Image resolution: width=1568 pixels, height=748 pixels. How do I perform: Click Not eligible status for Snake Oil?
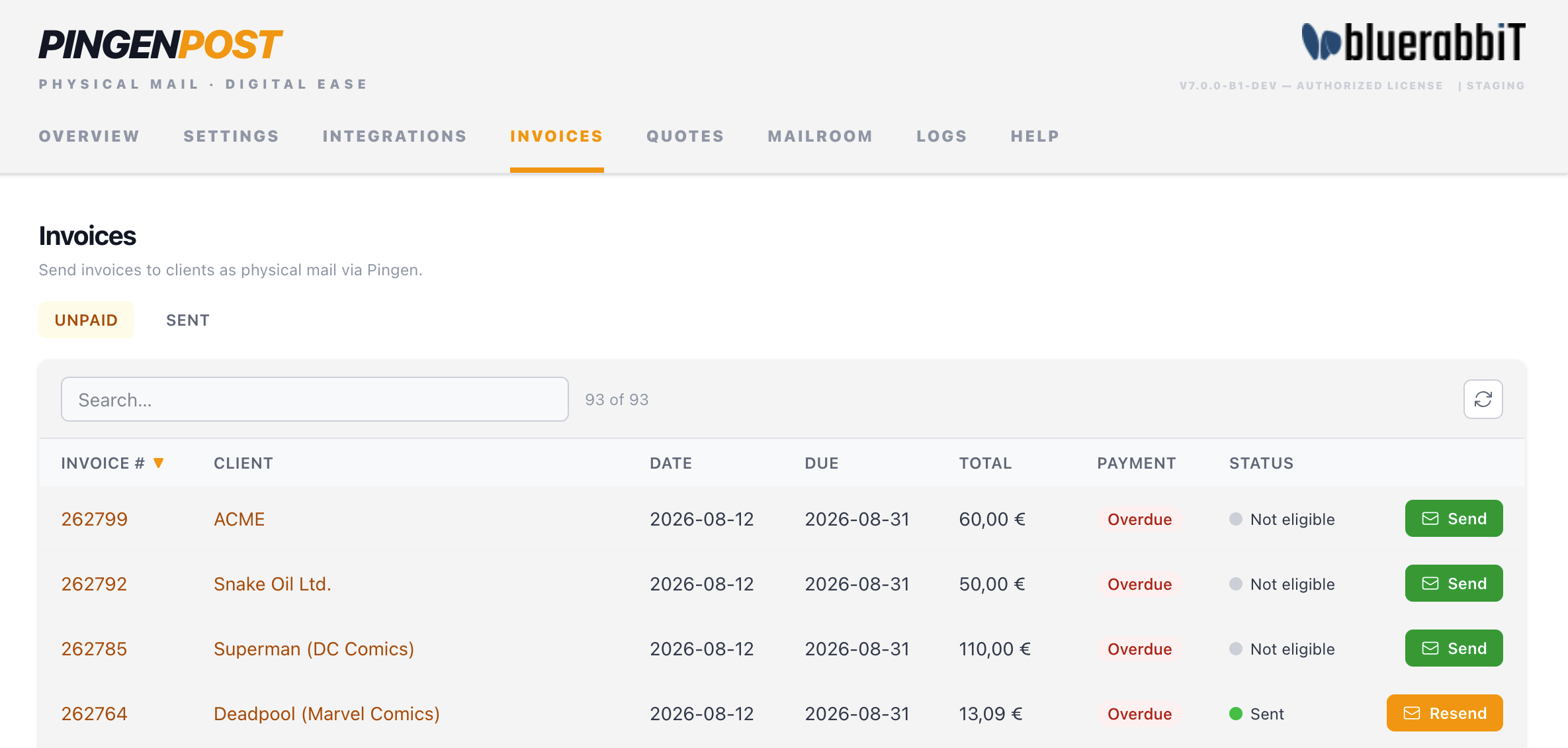(x=1282, y=584)
